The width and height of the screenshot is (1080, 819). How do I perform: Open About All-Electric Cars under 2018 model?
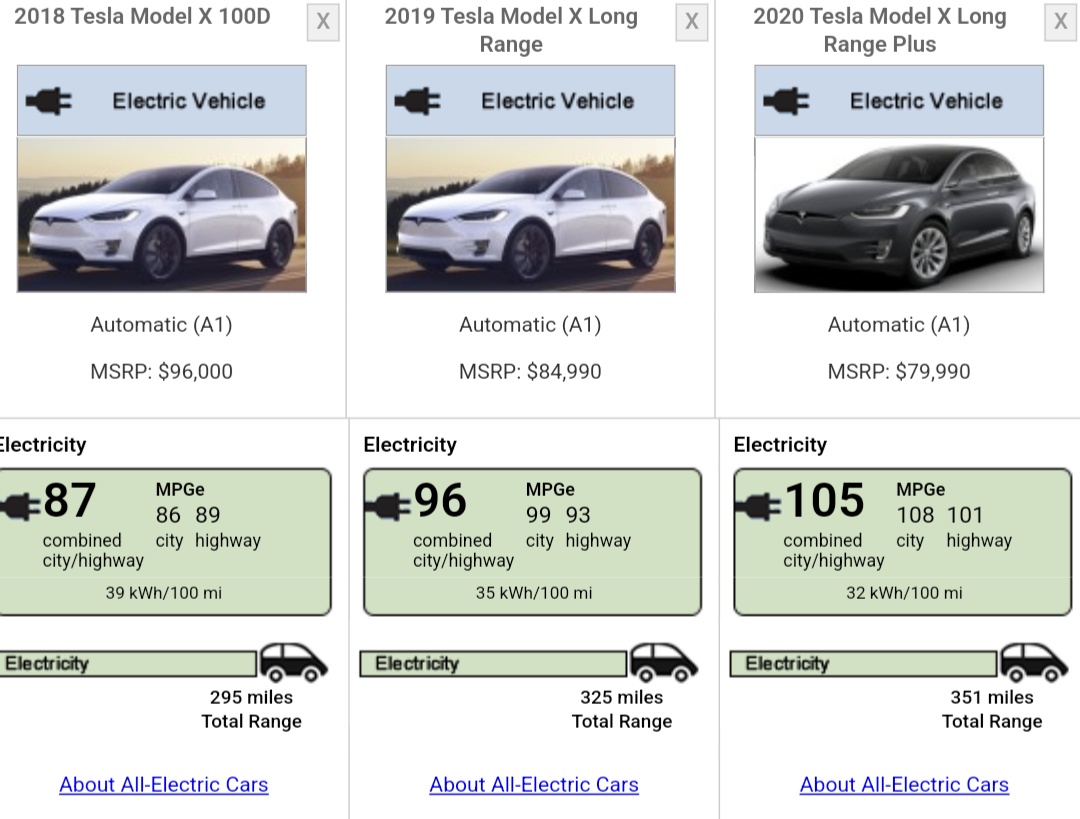coord(164,785)
